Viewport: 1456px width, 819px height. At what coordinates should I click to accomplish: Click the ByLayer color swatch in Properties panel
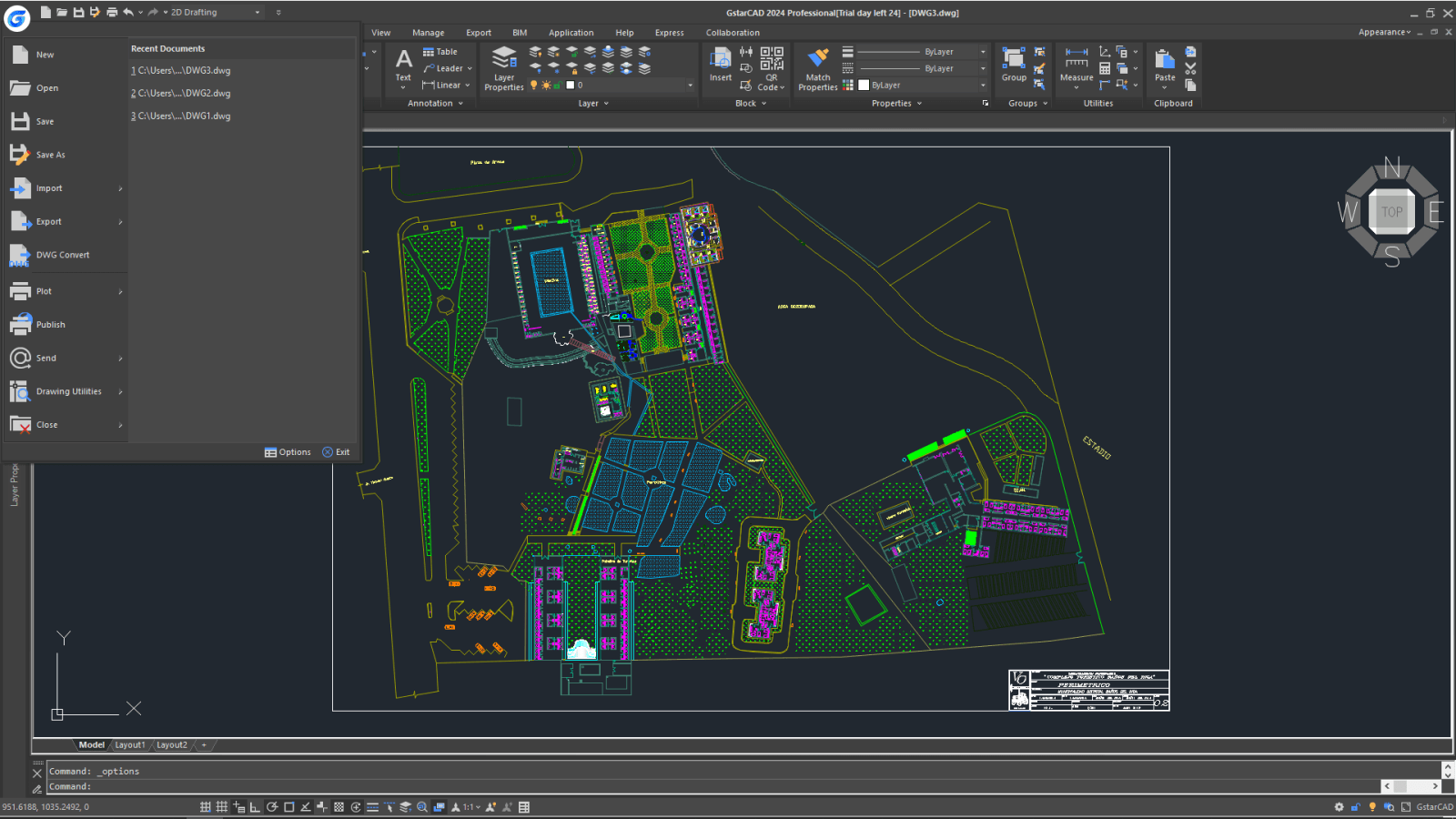pos(863,85)
